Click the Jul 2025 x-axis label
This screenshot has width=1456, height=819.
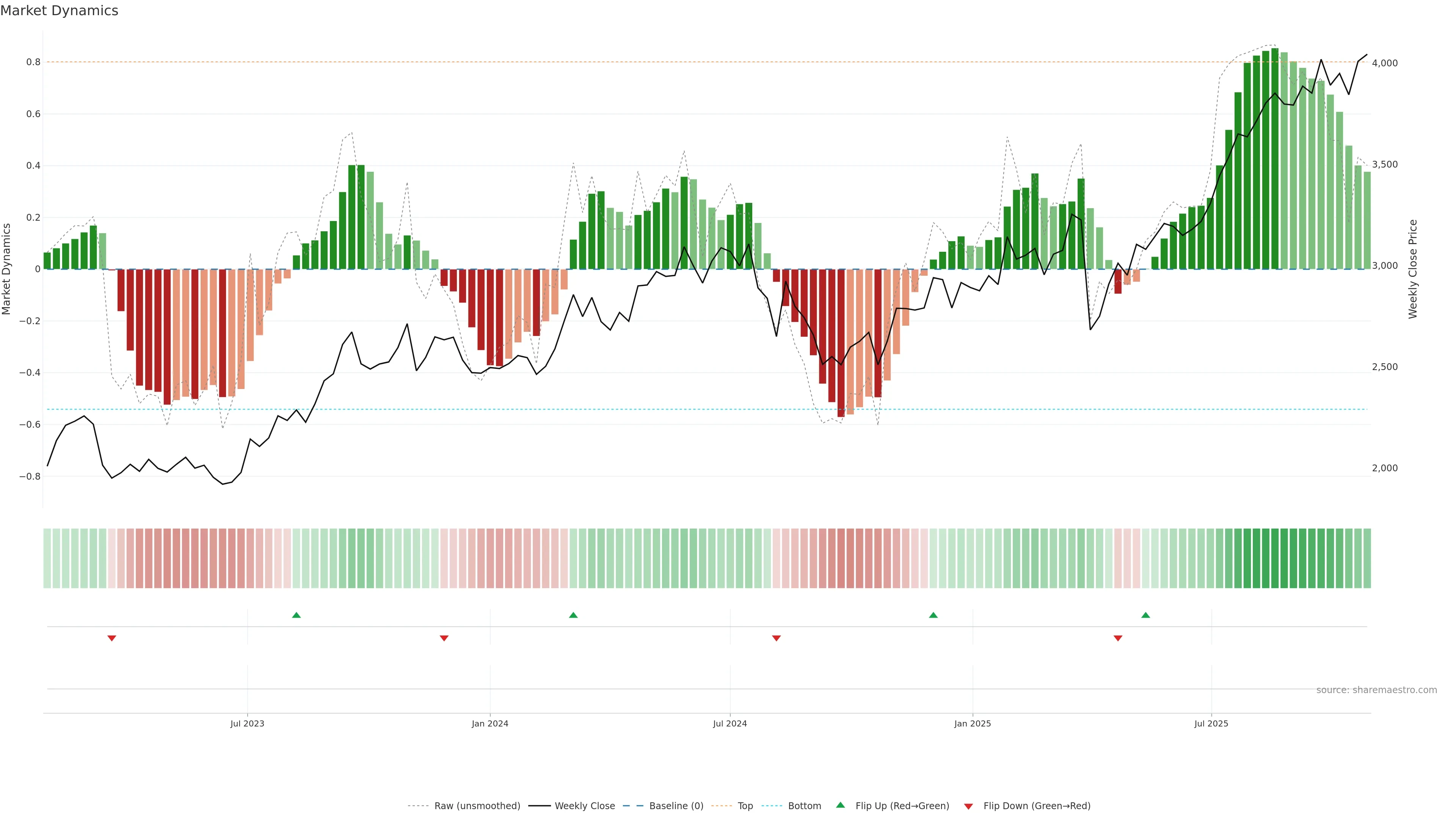pos(1211,724)
